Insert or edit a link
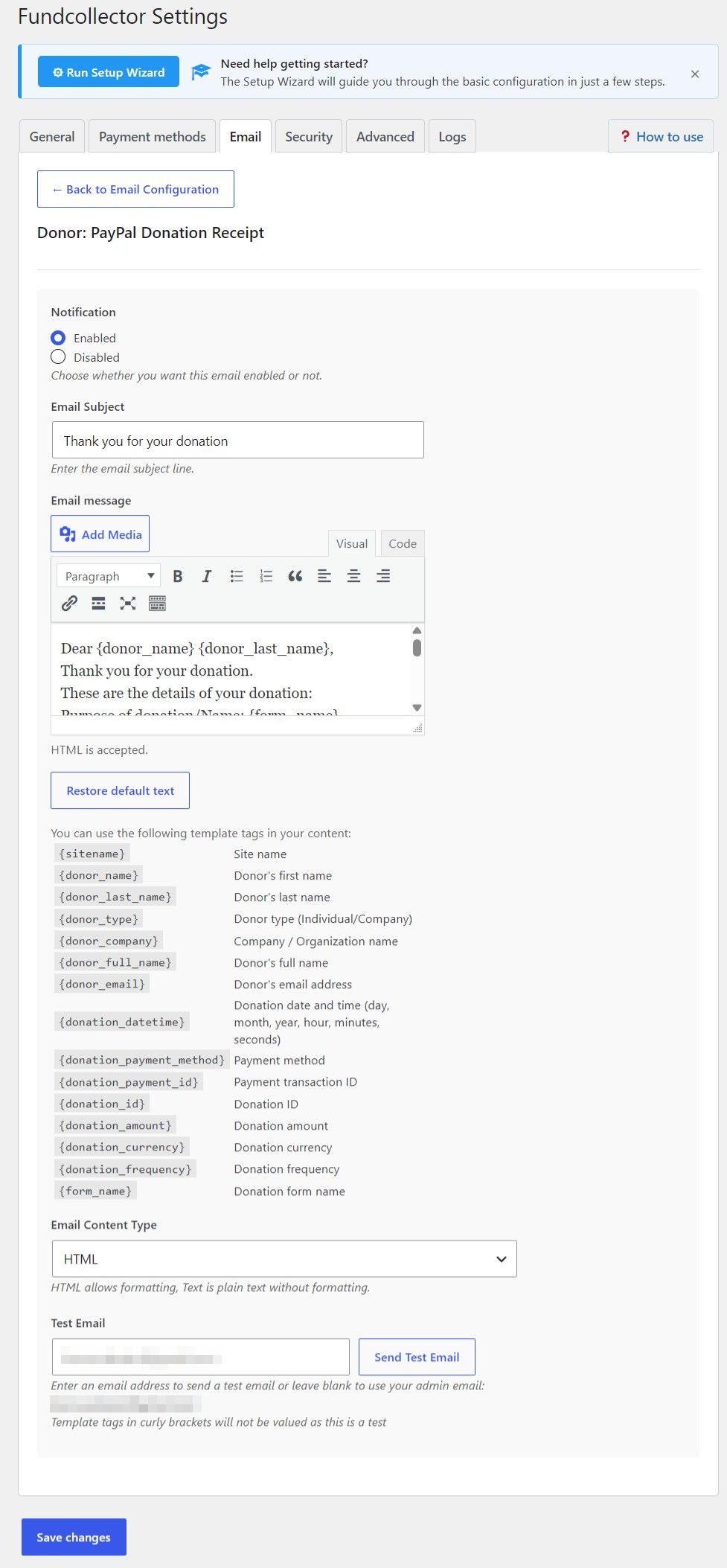The height and width of the screenshot is (1568, 727). tap(69, 604)
